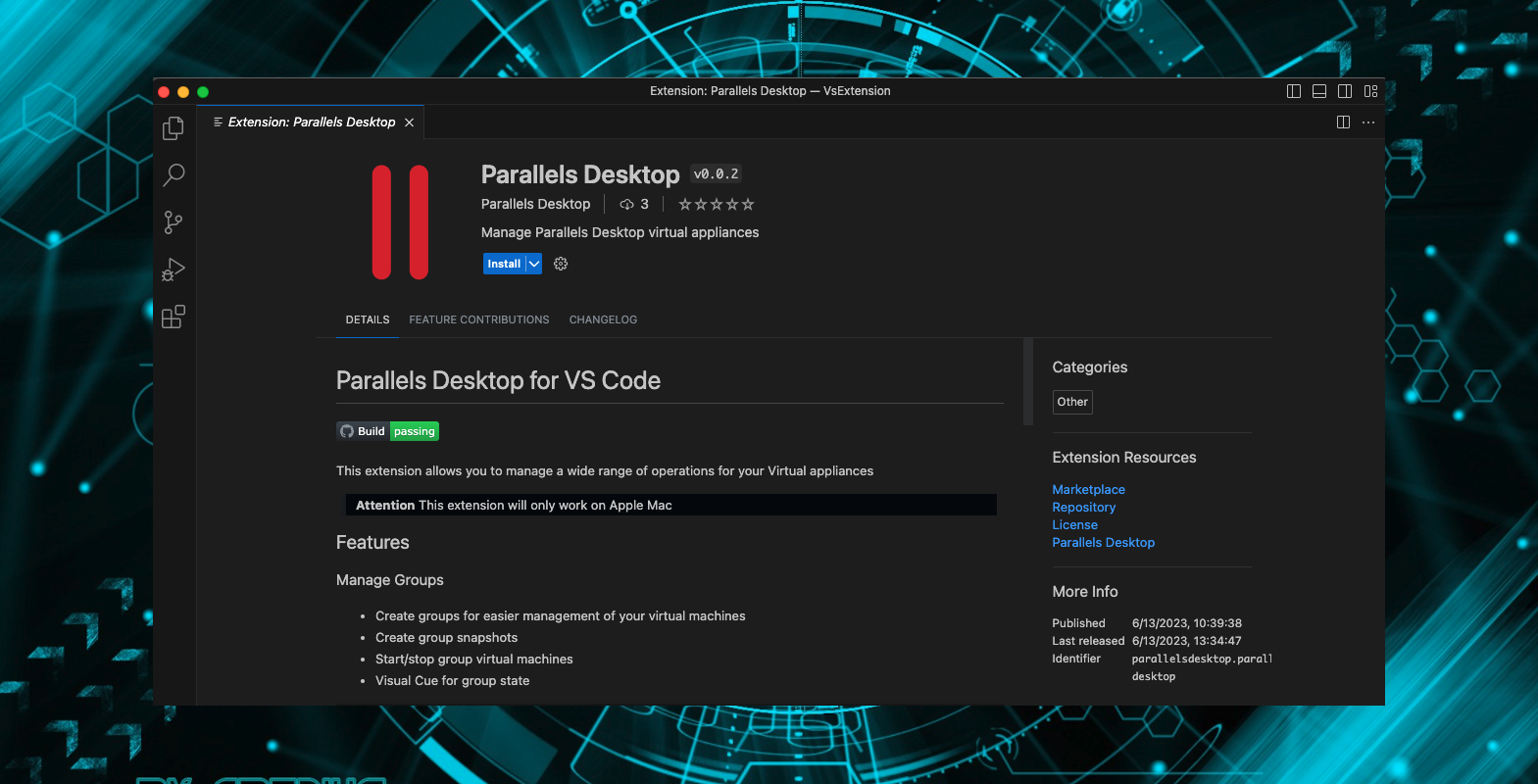Click the Extension Resources heading
Image resolution: width=1538 pixels, height=784 pixels.
pyautogui.click(x=1124, y=458)
